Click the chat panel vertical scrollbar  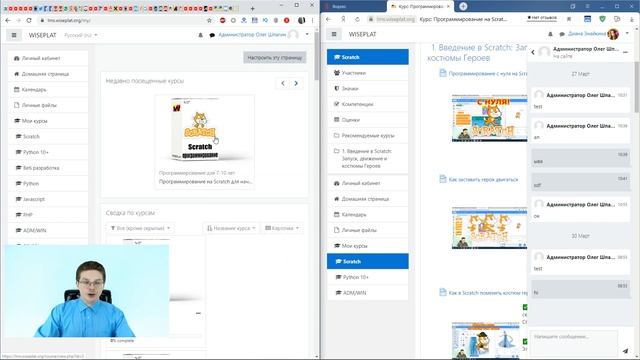coord(637,88)
